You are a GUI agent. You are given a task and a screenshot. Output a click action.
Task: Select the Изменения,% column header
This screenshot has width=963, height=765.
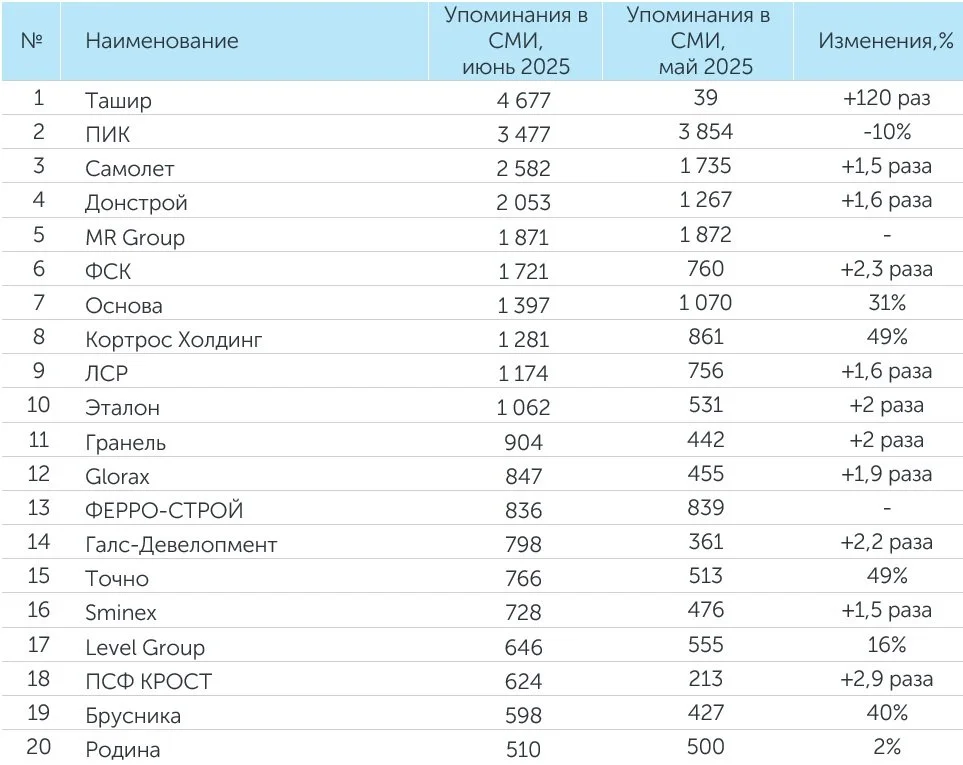(x=886, y=41)
